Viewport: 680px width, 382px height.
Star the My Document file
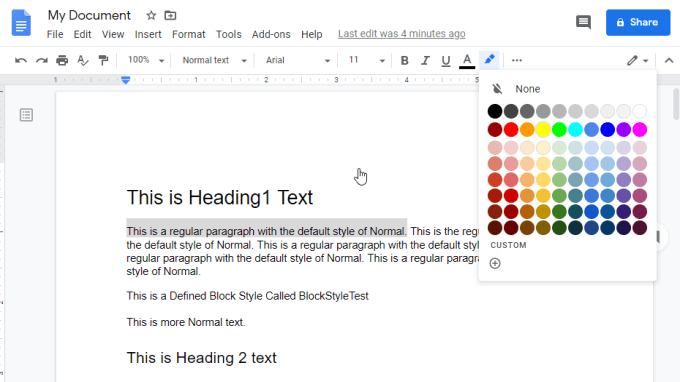coord(151,16)
